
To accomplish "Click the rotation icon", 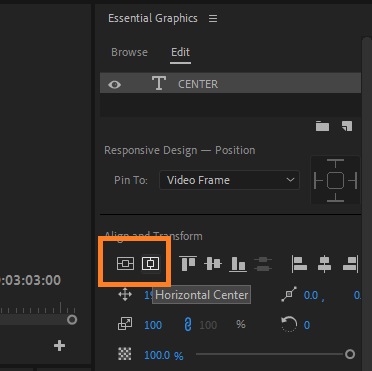I will pyautogui.click(x=289, y=324).
